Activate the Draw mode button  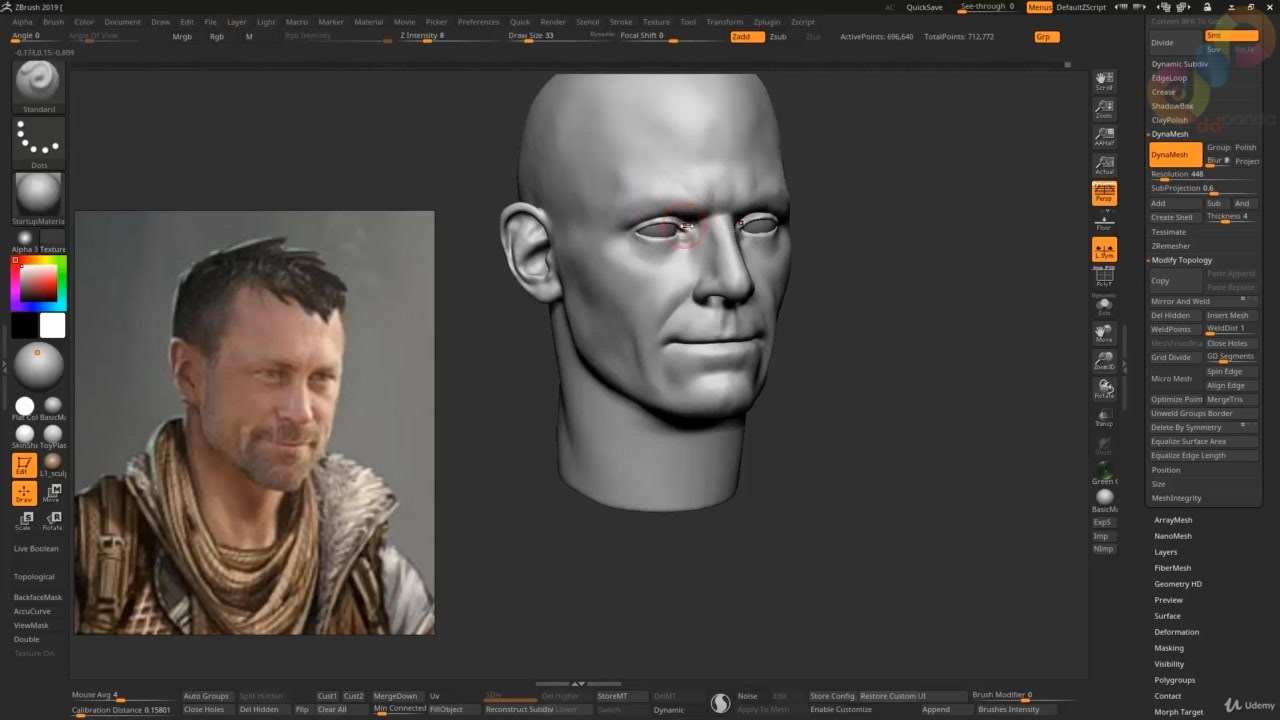click(x=25, y=493)
